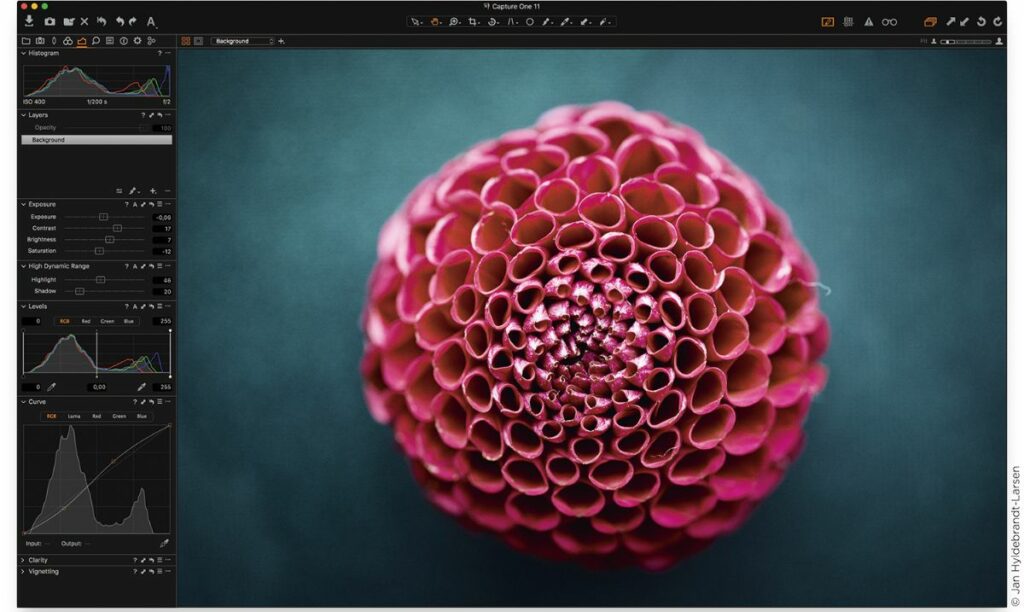
Task: Click the exposure warning triangle icon
Action: (868, 21)
